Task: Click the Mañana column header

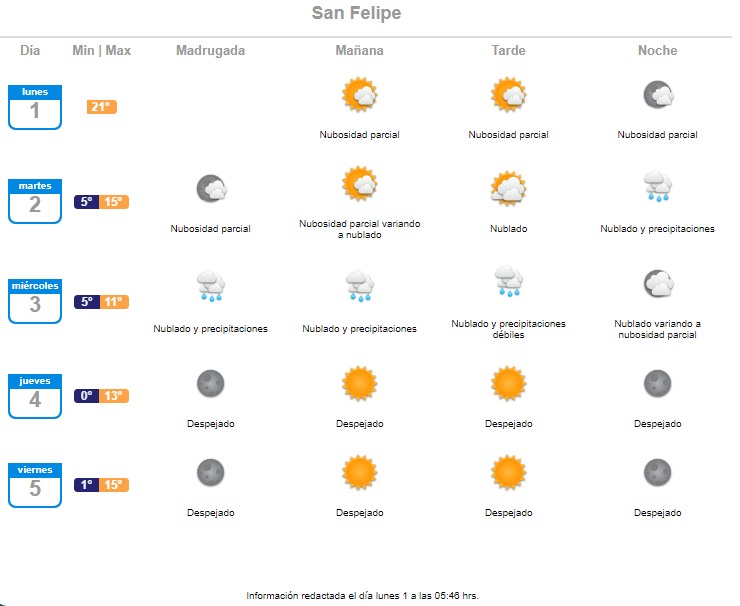Action: [360, 50]
